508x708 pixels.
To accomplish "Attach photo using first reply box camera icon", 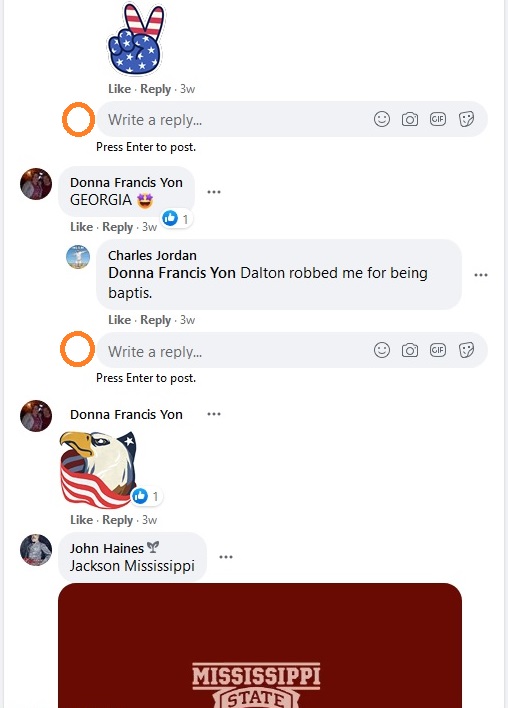I will coord(410,119).
